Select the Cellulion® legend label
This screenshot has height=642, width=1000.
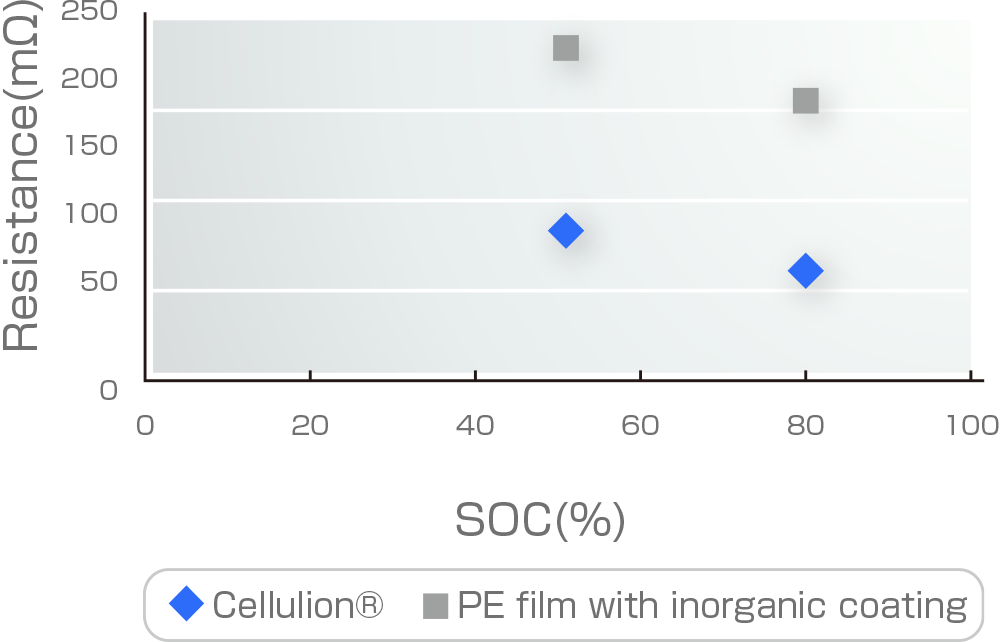pos(298,604)
